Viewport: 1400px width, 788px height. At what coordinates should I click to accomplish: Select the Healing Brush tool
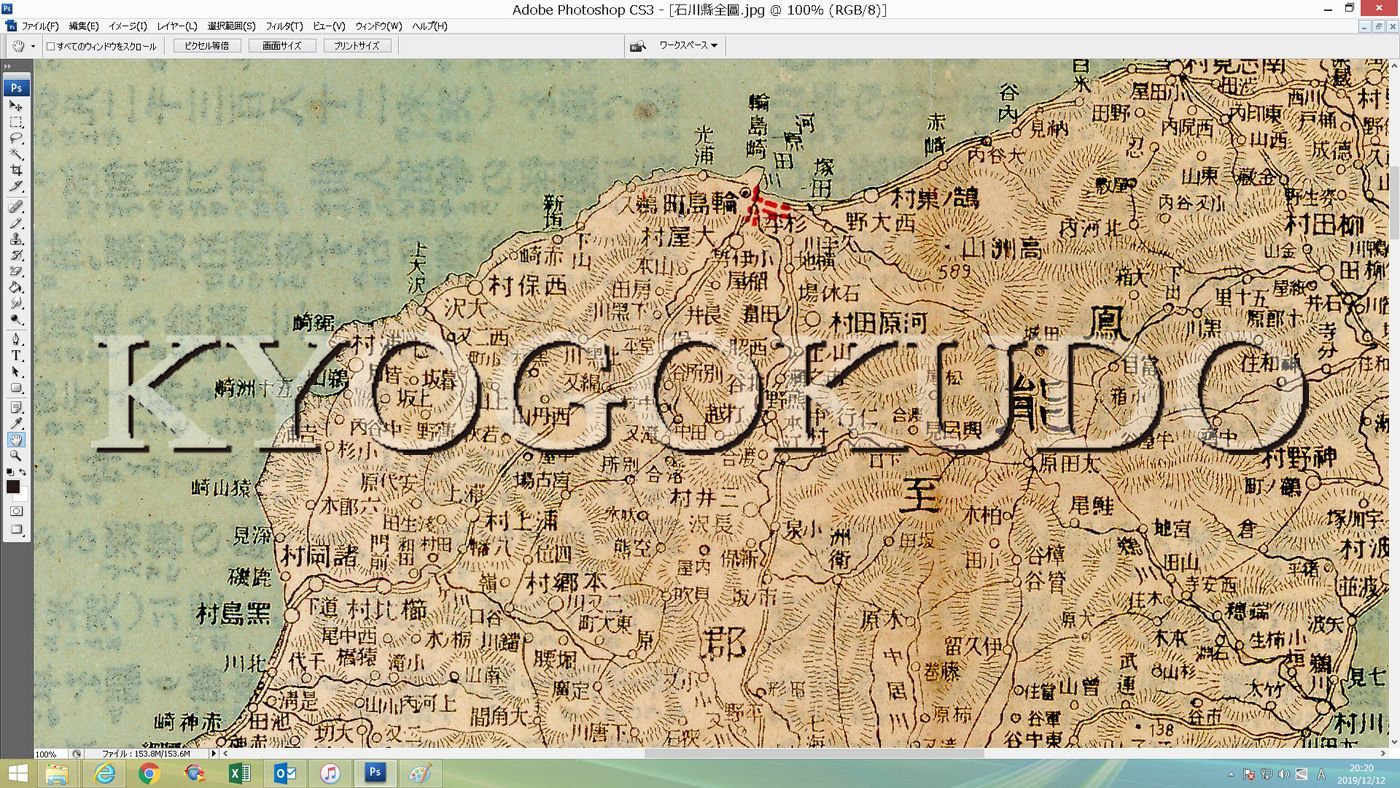(16, 207)
